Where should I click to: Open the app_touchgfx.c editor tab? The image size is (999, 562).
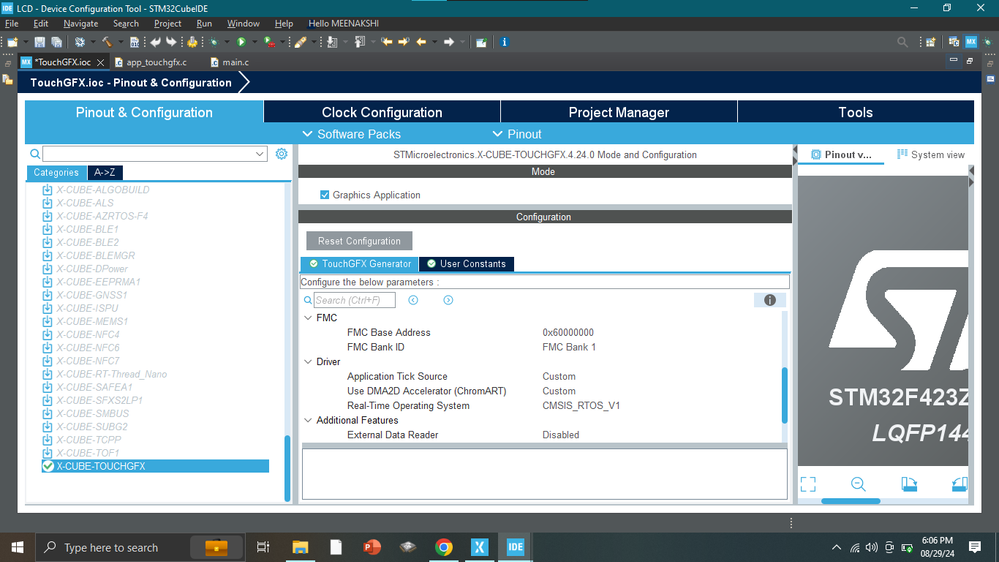tap(152, 62)
